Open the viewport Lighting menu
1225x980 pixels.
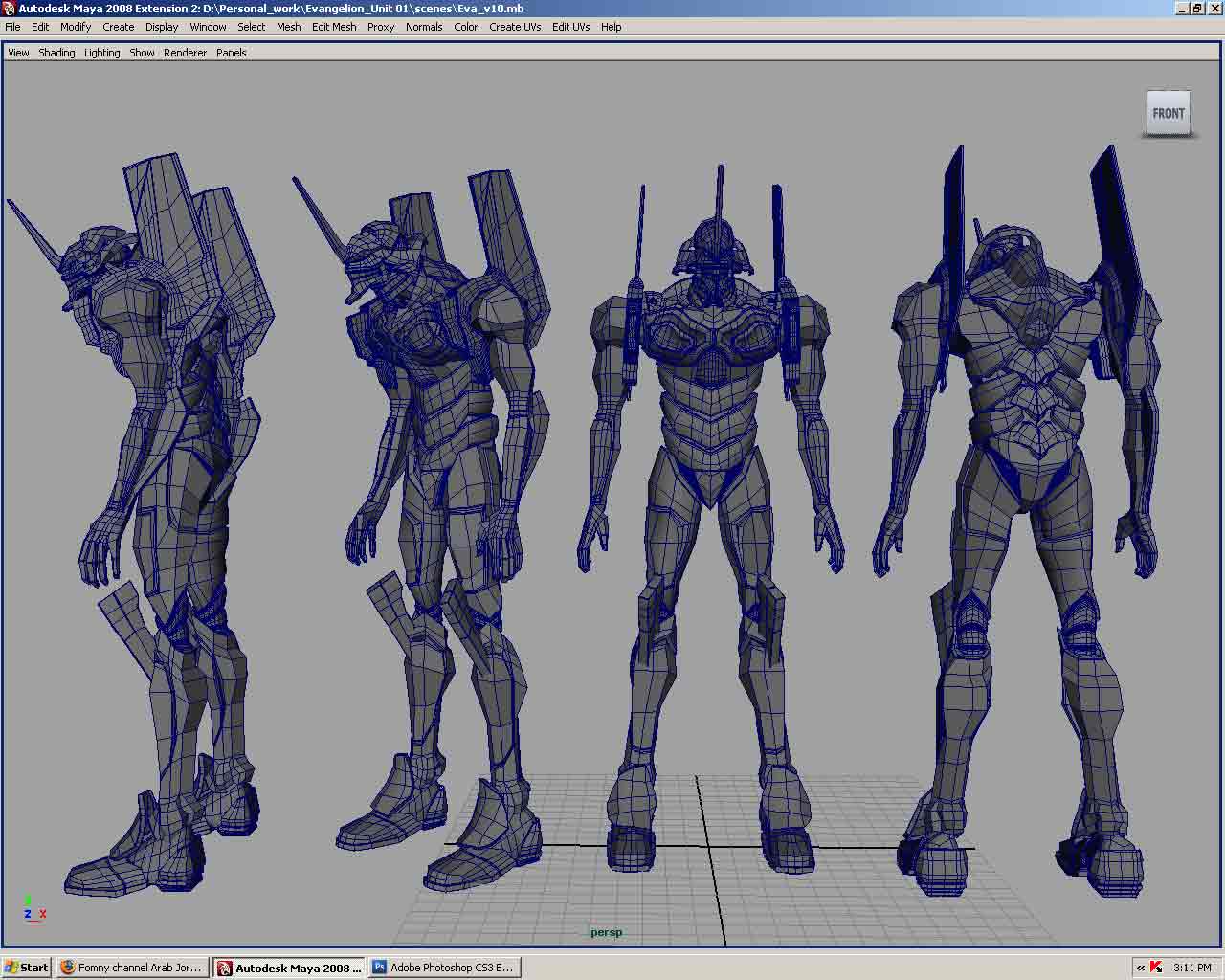[x=102, y=53]
